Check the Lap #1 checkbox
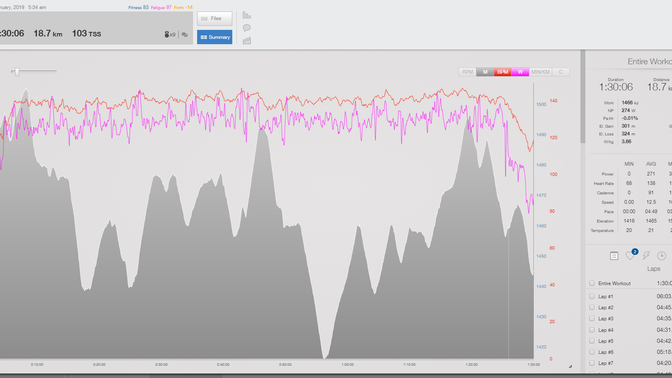Image resolution: width=672 pixels, height=378 pixels. click(592, 296)
